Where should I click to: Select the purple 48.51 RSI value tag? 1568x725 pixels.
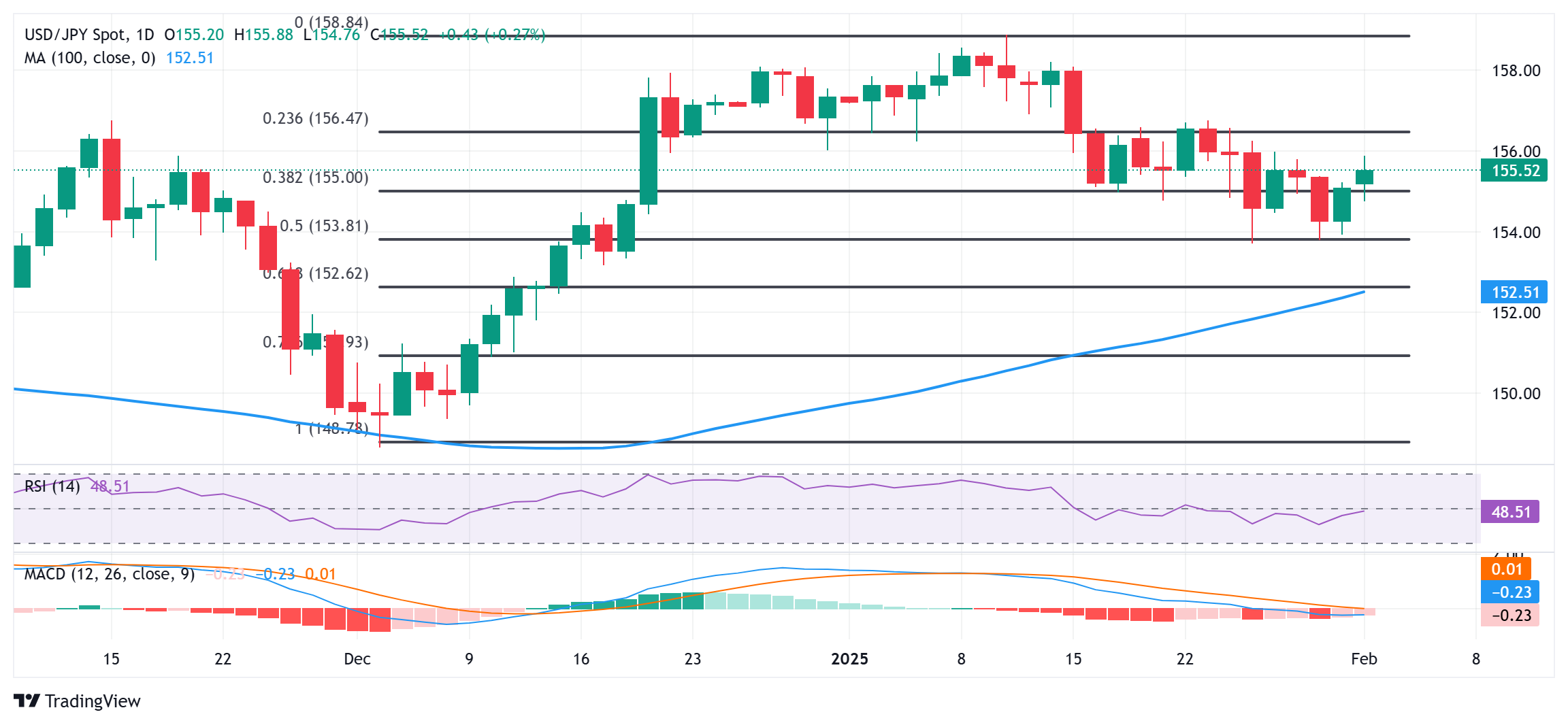click(1510, 511)
